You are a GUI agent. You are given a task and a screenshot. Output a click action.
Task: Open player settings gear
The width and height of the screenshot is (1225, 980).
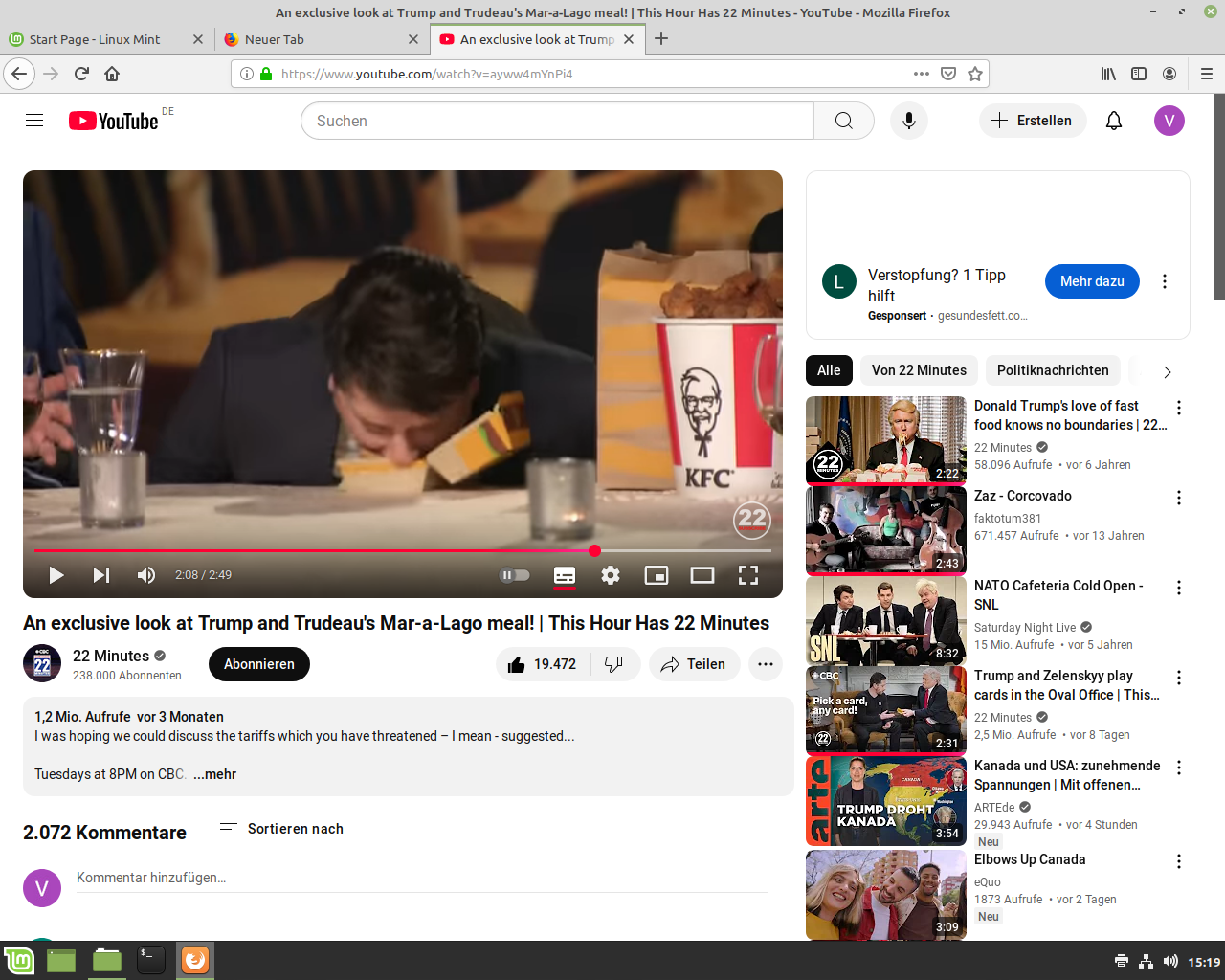[611, 575]
